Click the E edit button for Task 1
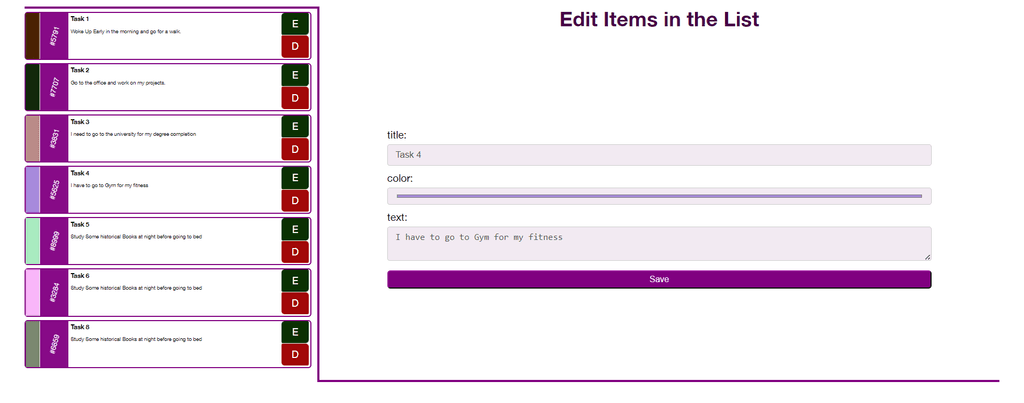1024x403 pixels. point(295,24)
